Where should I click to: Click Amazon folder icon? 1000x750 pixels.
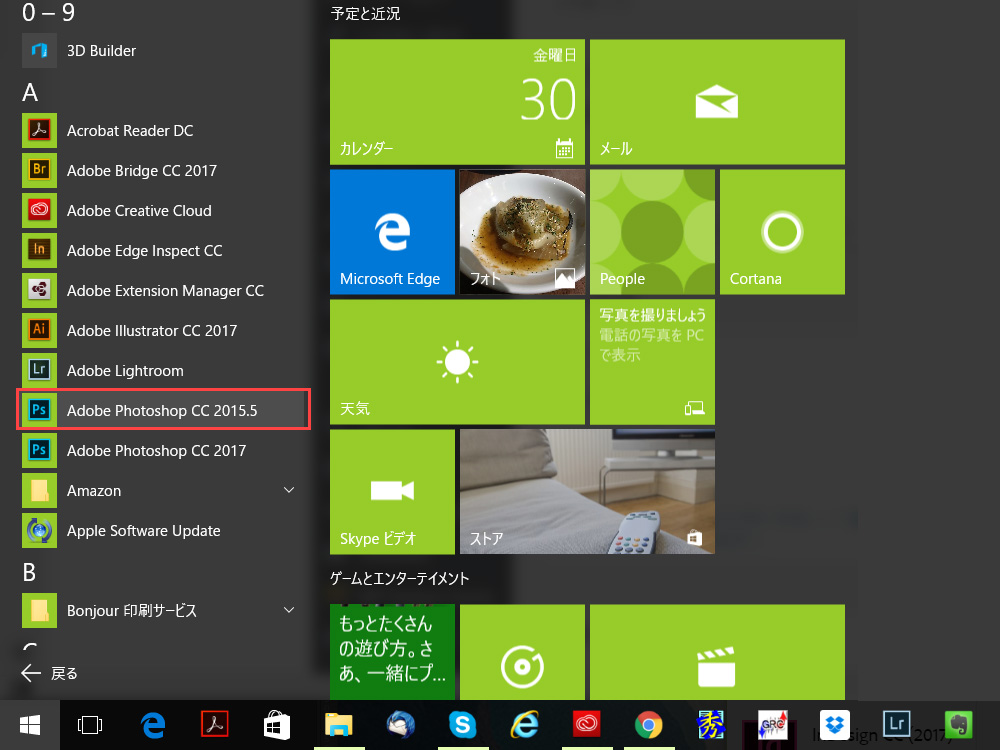tap(39, 490)
